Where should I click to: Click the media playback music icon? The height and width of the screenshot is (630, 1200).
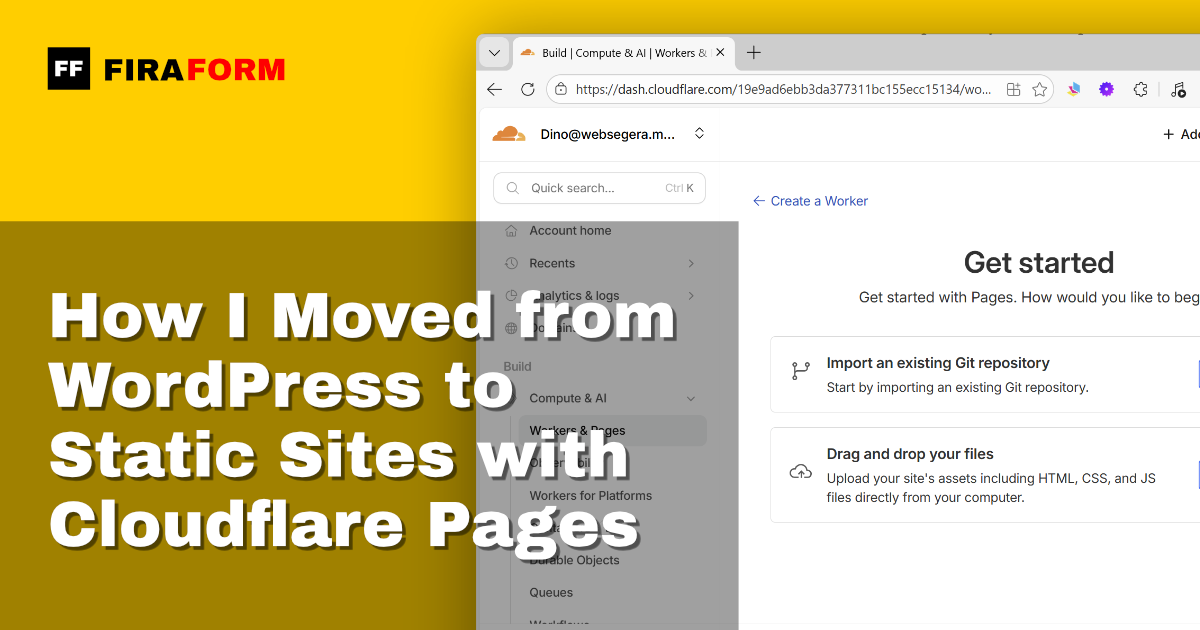click(x=1177, y=89)
